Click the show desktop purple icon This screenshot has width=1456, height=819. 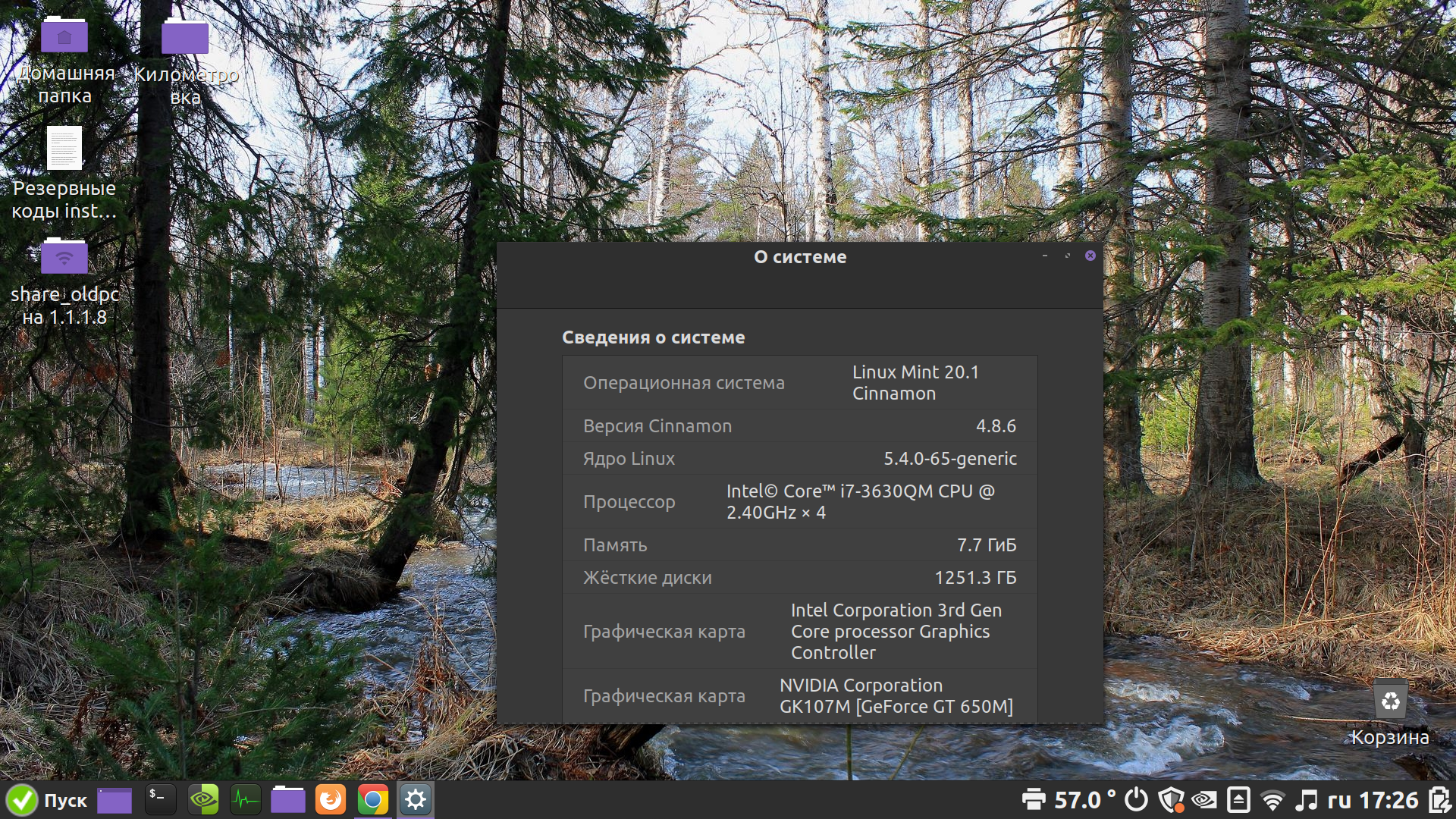click(115, 800)
